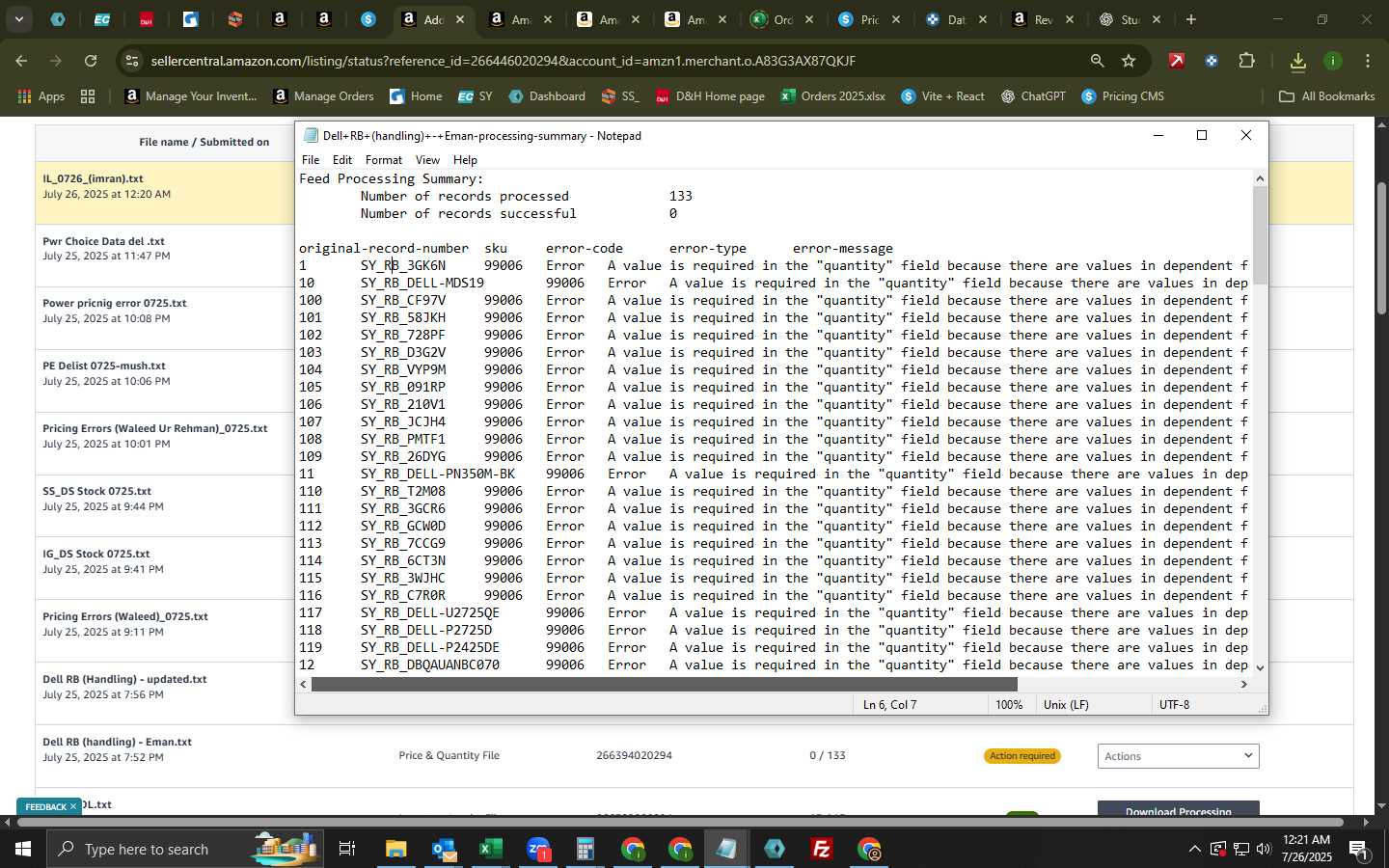Viewport: 1389px width, 868px height.
Task: View site information icon in address bar
Action: click(132, 61)
